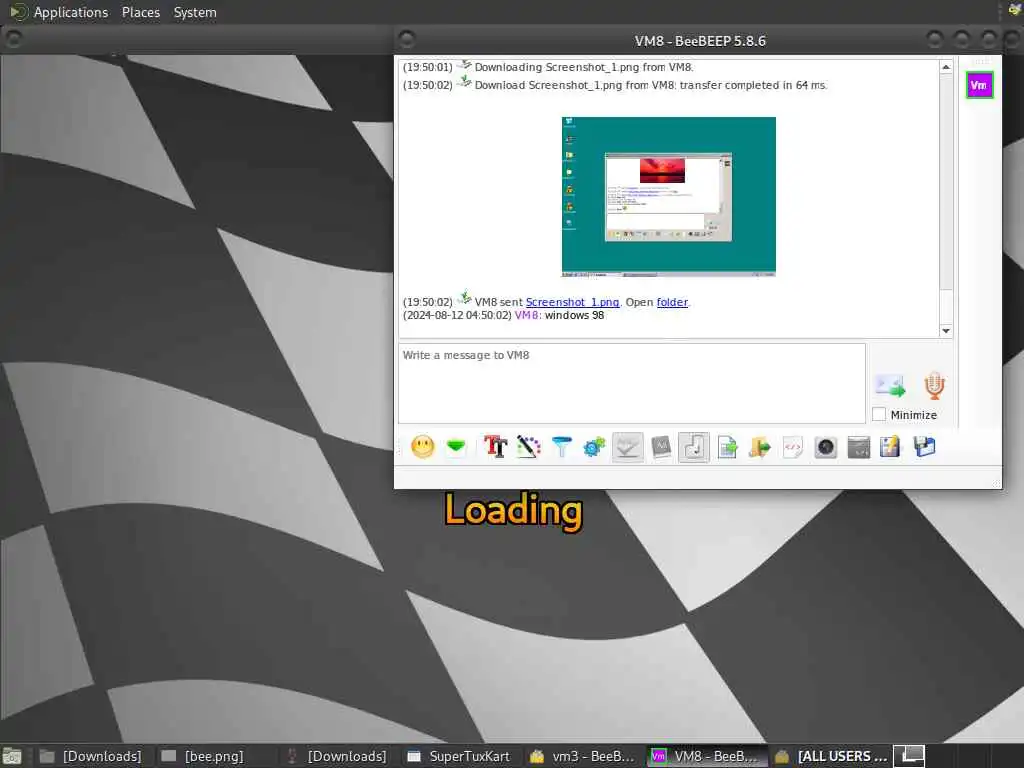Open the Screenshot_1.png link
The height and width of the screenshot is (768, 1024).
tap(572, 302)
